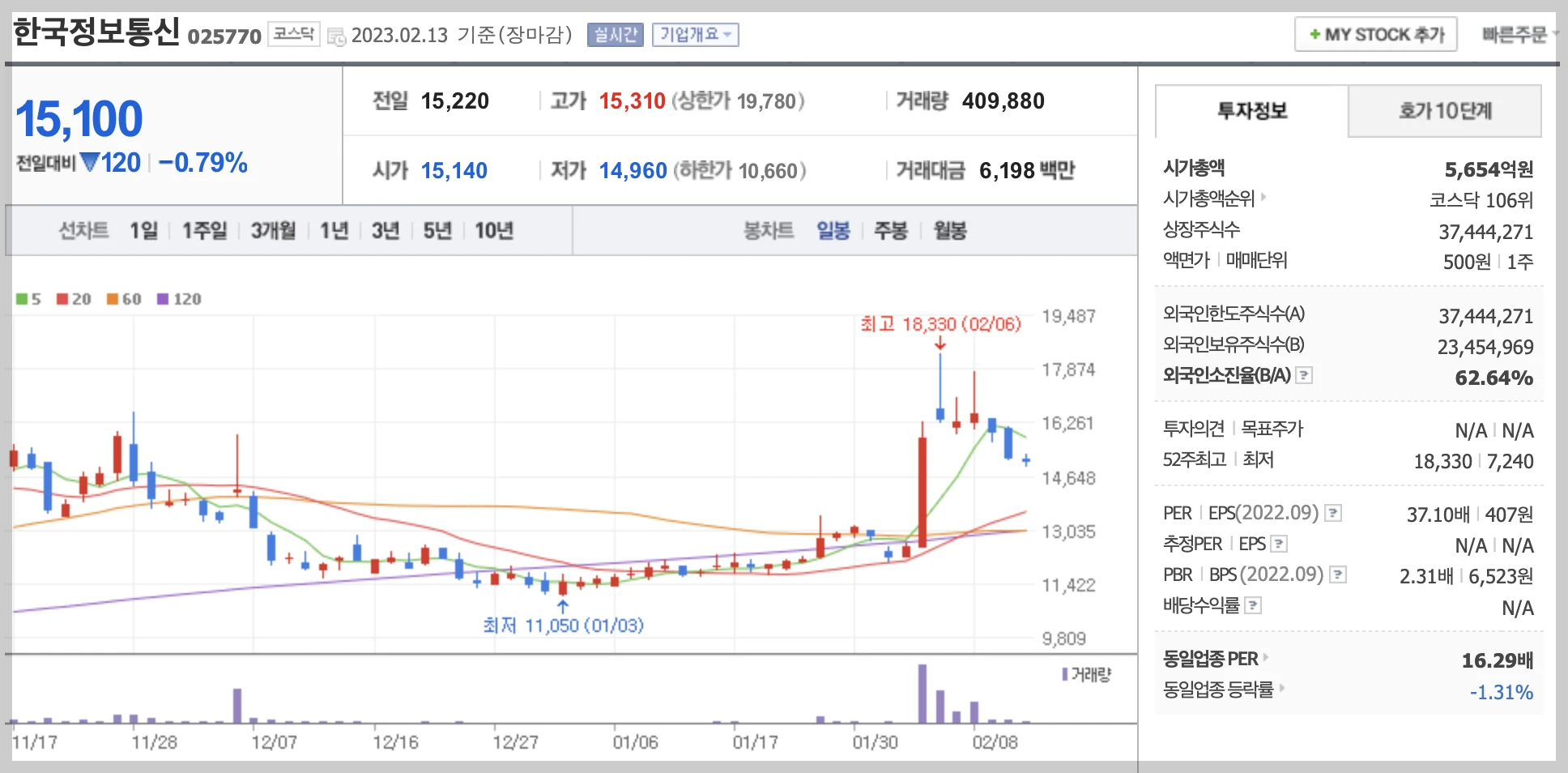The height and width of the screenshot is (773, 1568).
Task: Click the stock code 025770
Action: coord(224,36)
